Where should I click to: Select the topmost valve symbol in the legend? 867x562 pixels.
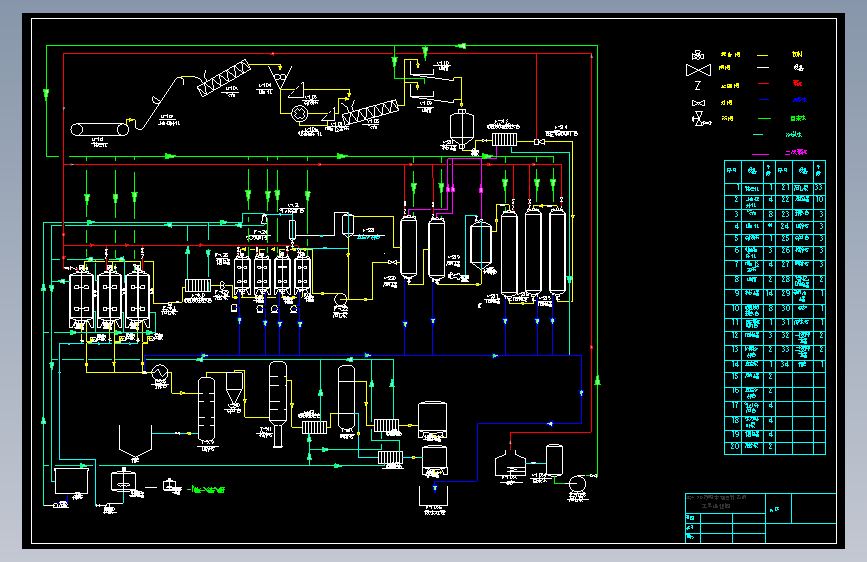(698, 55)
